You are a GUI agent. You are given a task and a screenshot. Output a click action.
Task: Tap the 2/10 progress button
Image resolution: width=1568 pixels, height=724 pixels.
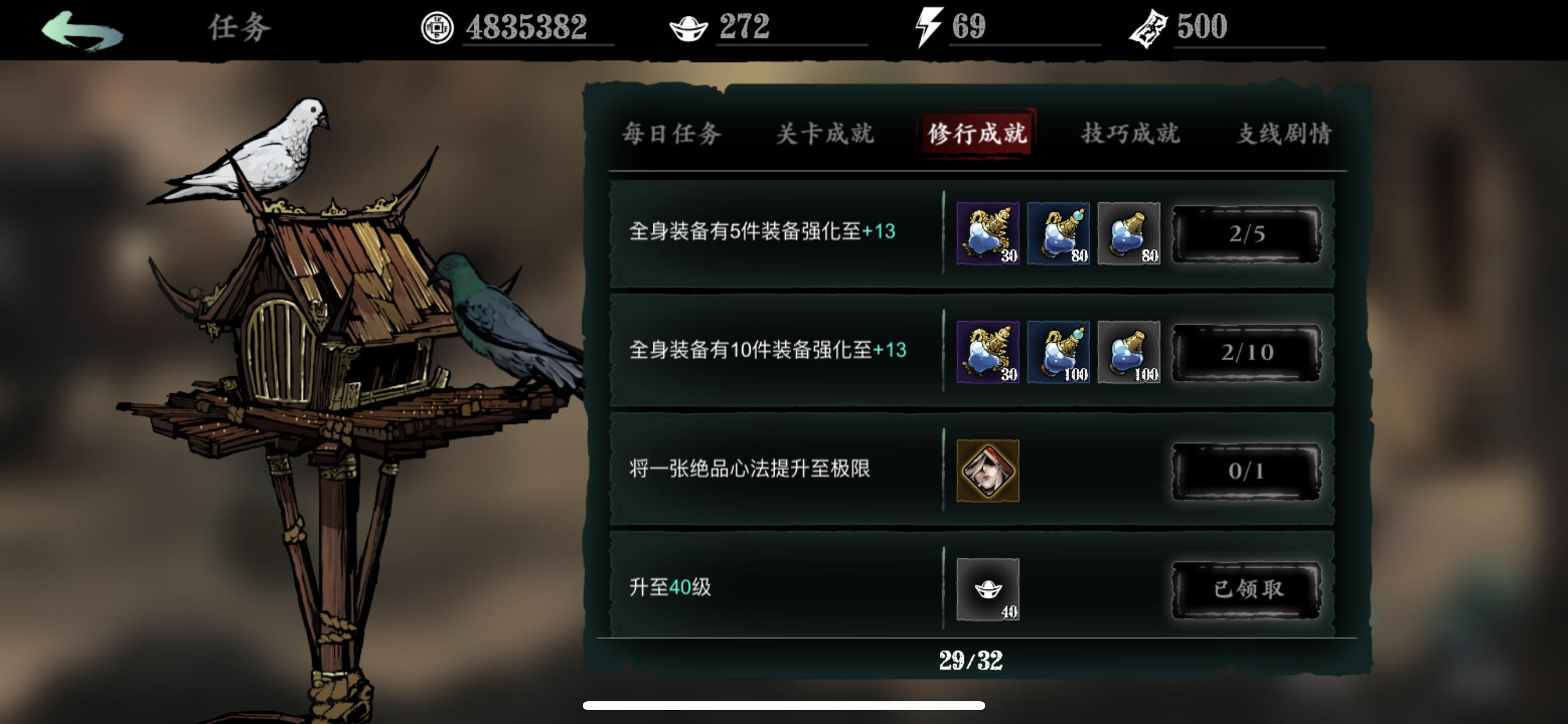(1247, 352)
